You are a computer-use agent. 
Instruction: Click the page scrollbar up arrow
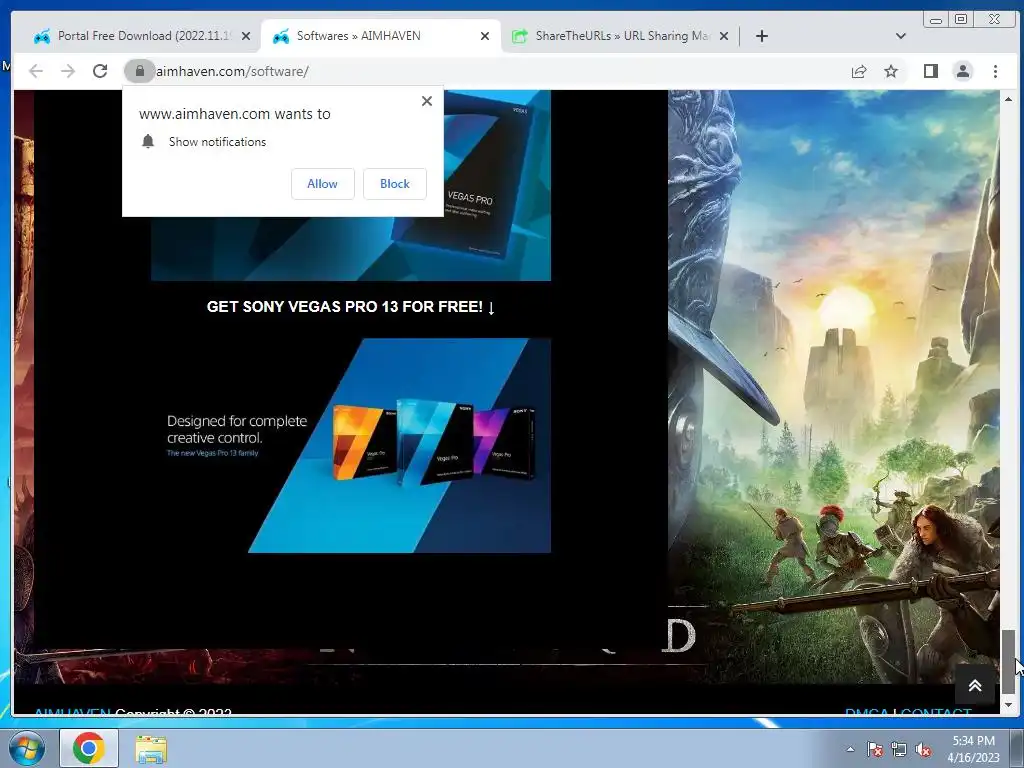(x=1008, y=99)
